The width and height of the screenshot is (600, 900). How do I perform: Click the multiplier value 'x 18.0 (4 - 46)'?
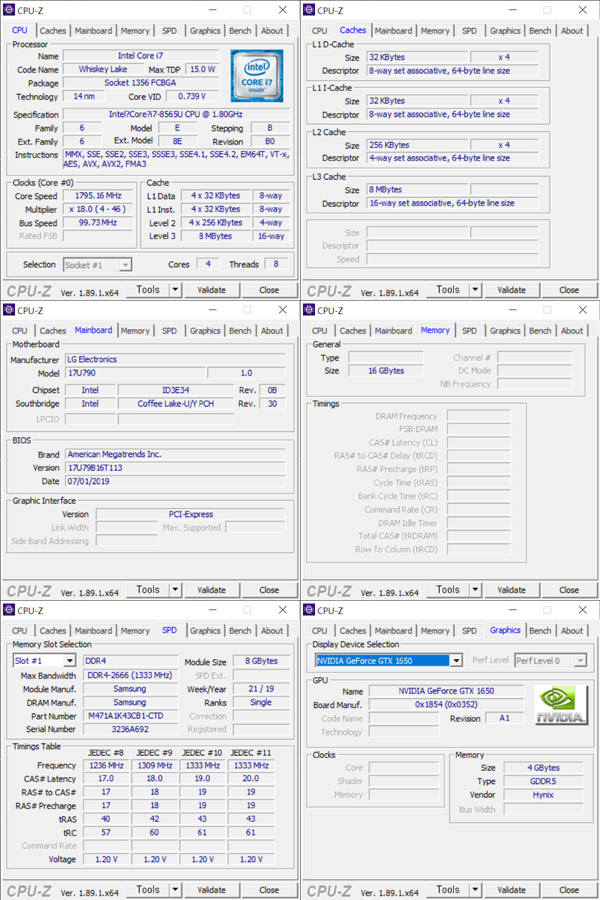pyautogui.click(x=98, y=210)
